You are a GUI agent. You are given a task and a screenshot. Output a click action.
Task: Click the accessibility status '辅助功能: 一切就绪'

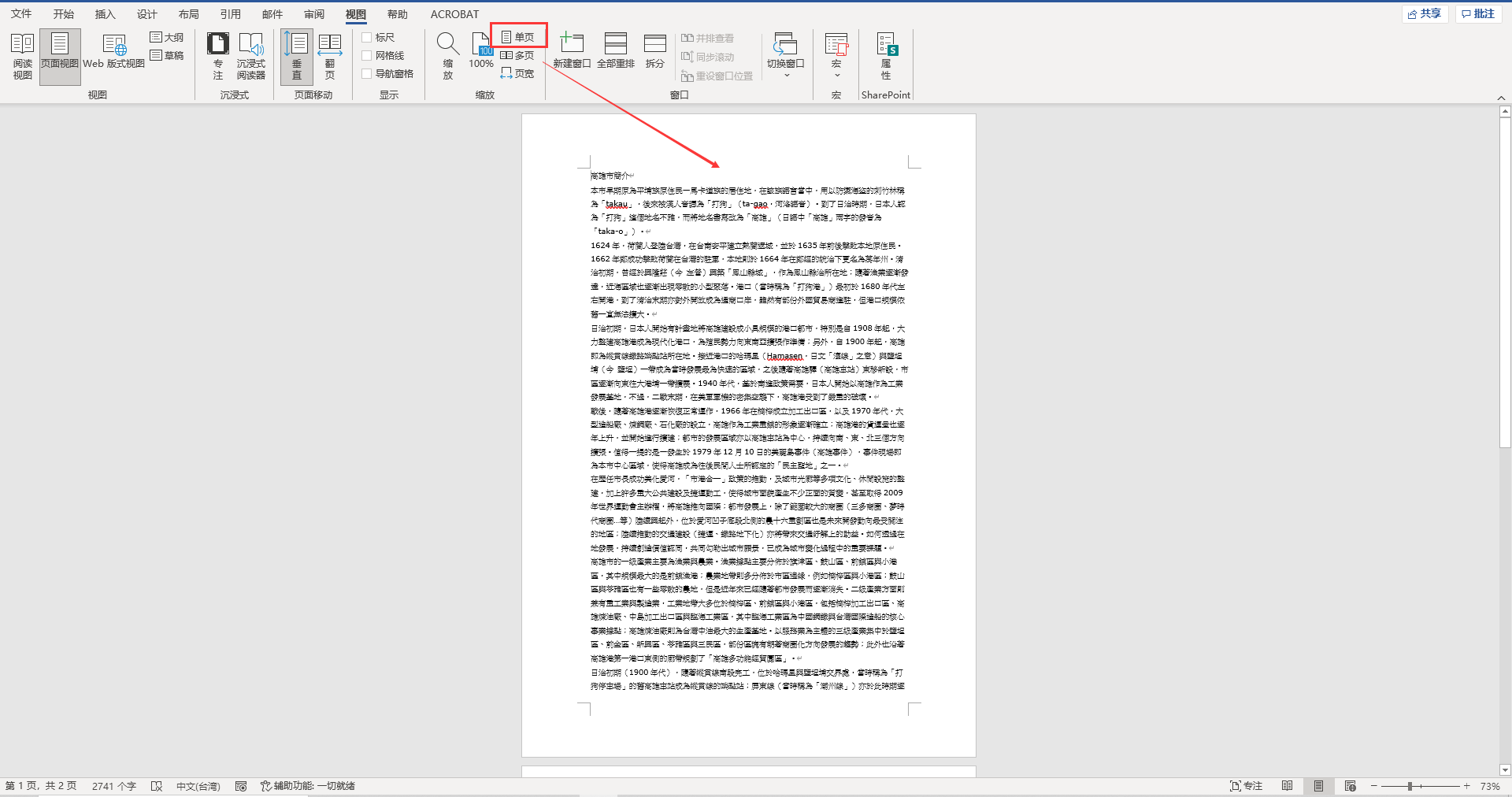(x=308, y=786)
